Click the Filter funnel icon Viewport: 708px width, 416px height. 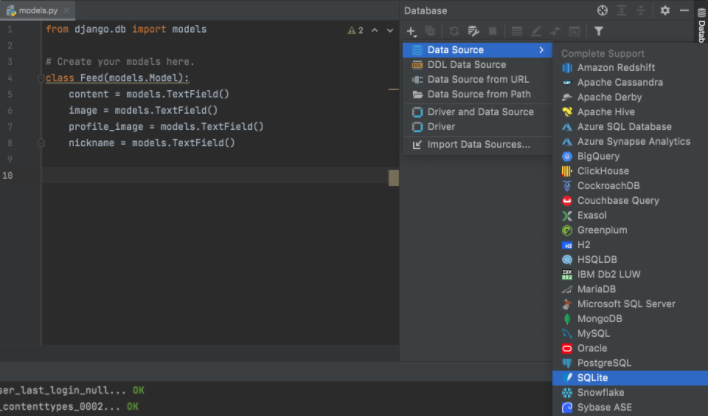pos(598,31)
